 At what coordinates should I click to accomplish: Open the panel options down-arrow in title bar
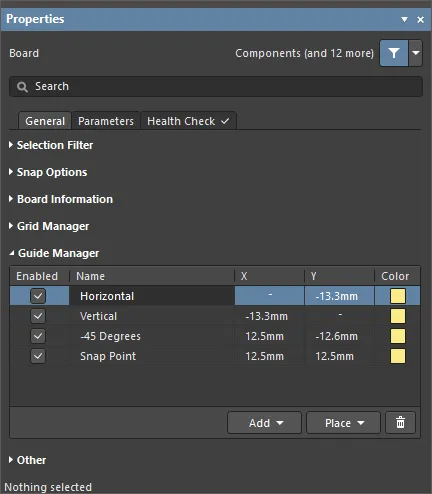pos(404,19)
